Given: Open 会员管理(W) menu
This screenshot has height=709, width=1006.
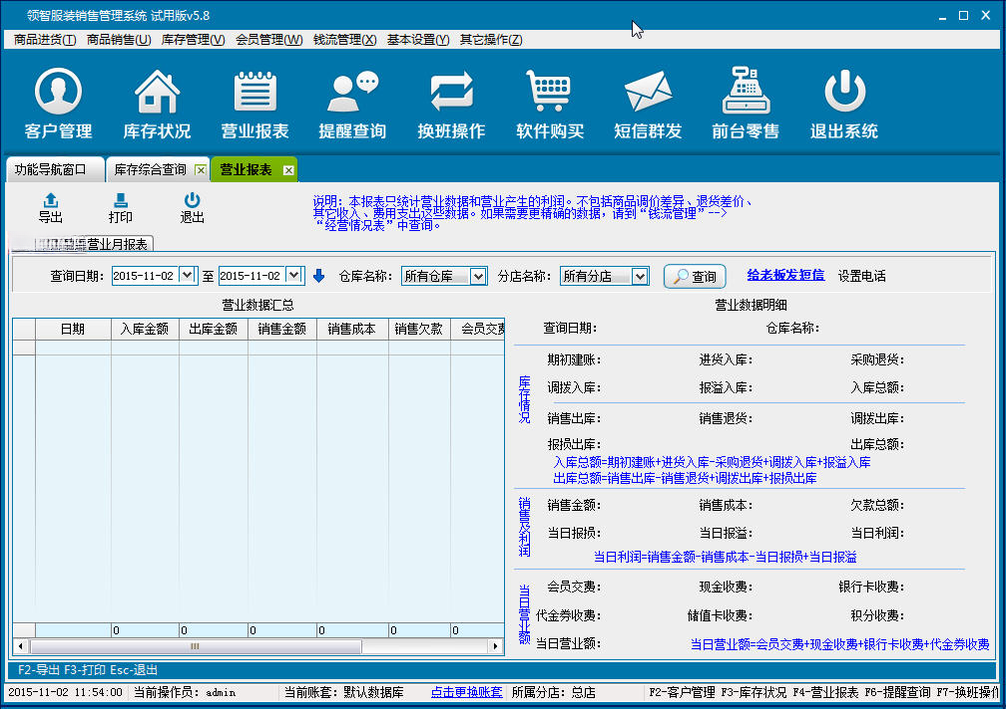Looking at the screenshot, I should [x=269, y=40].
